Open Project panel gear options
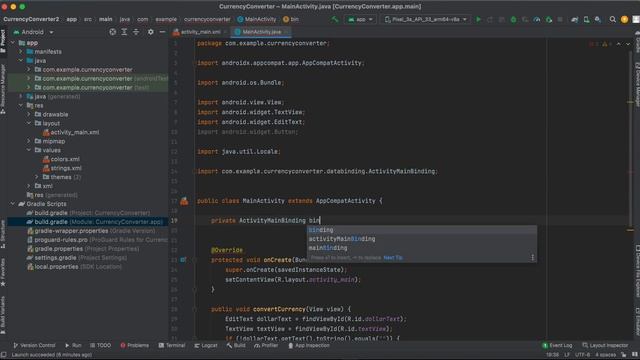 click(x=151, y=32)
